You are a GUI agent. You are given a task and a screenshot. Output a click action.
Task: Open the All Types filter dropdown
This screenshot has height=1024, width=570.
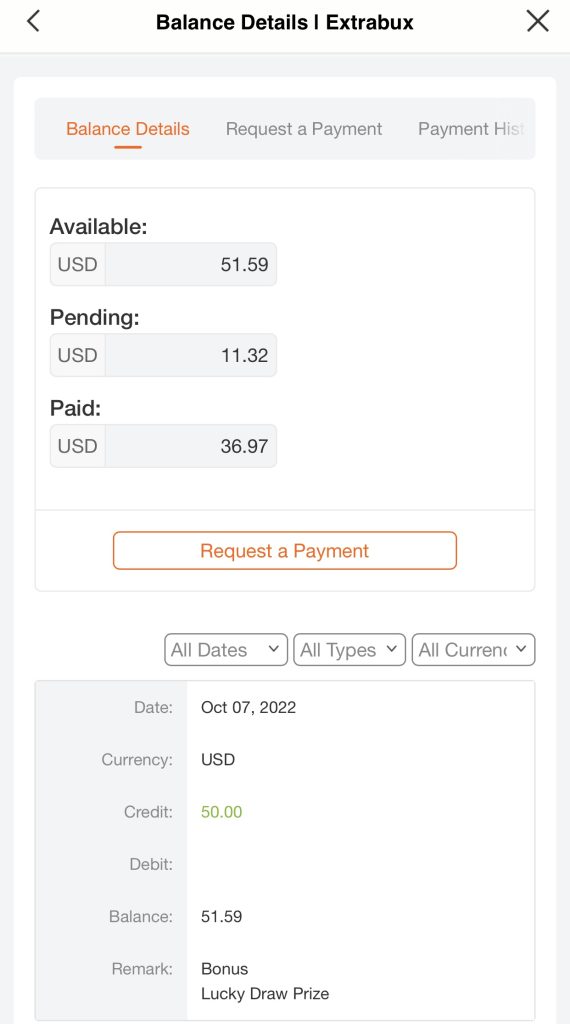pyautogui.click(x=349, y=650)
